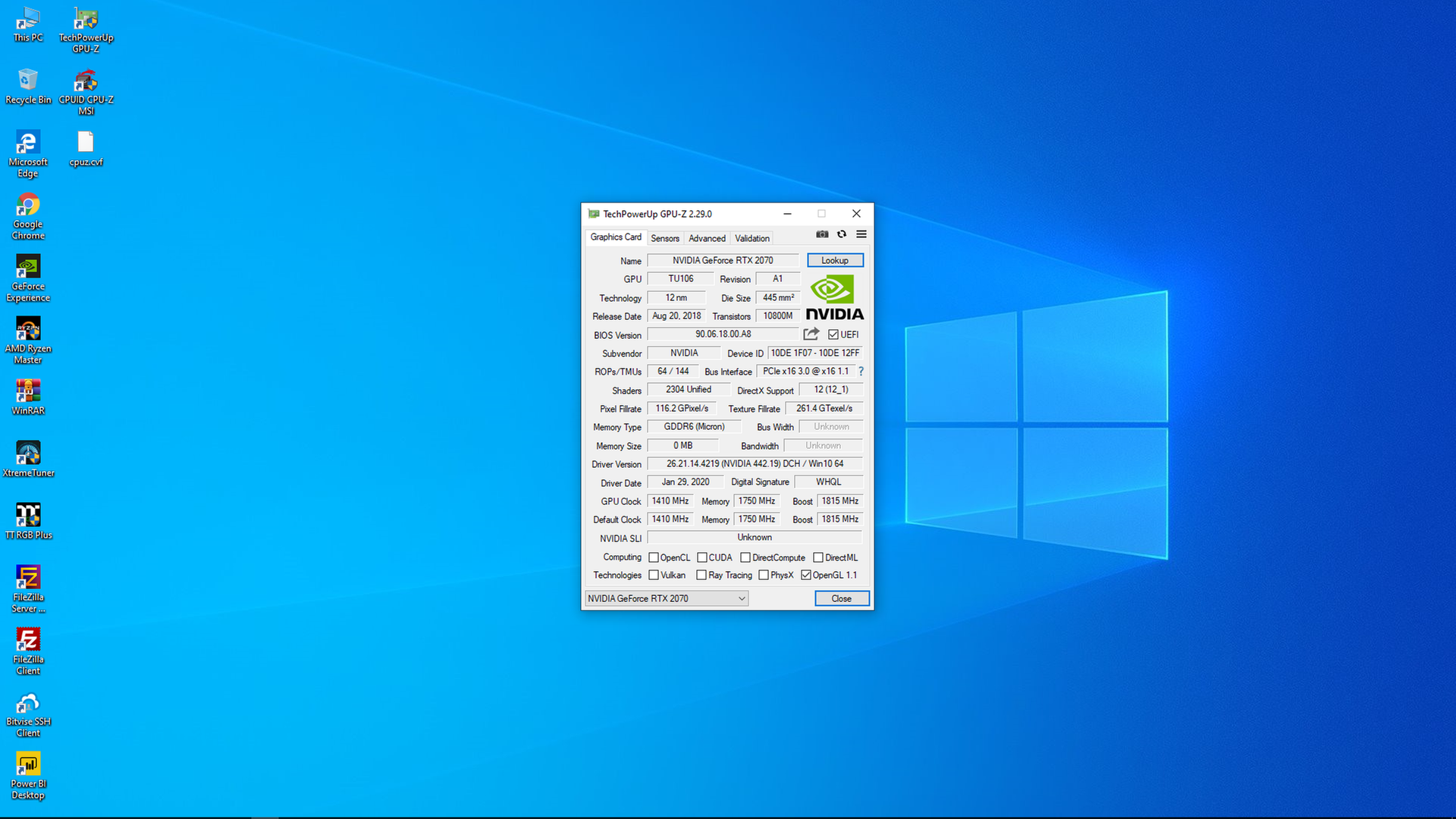Take GPU-Z screenshot with camera icon

(x=822, y=234)
